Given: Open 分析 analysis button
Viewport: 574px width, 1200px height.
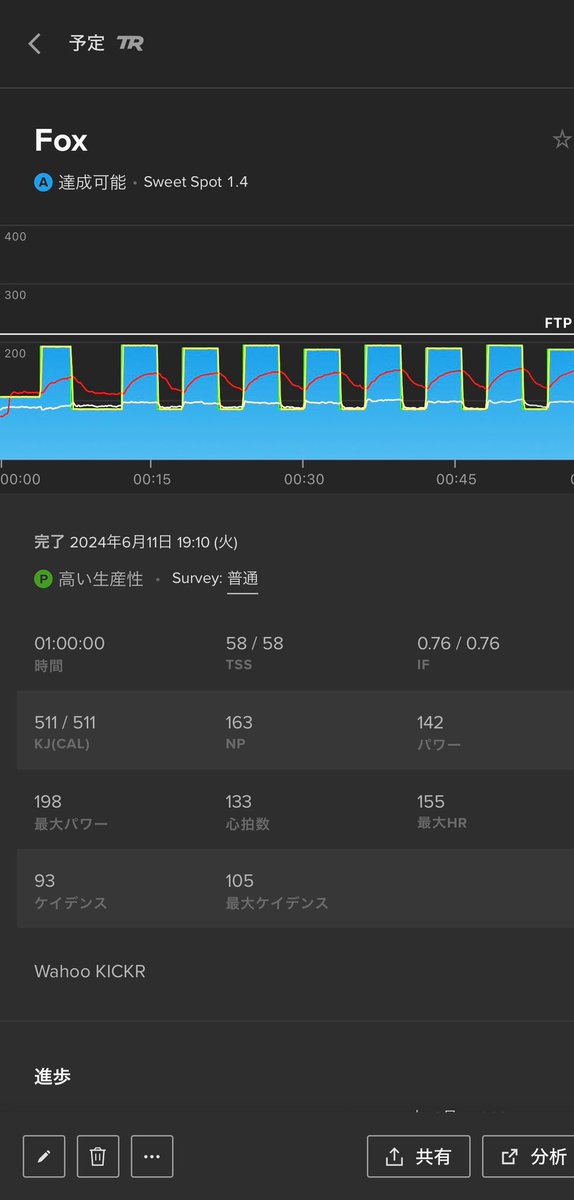Looking at the screenshot, I should pyautogui.click(x=528, y=1156).
